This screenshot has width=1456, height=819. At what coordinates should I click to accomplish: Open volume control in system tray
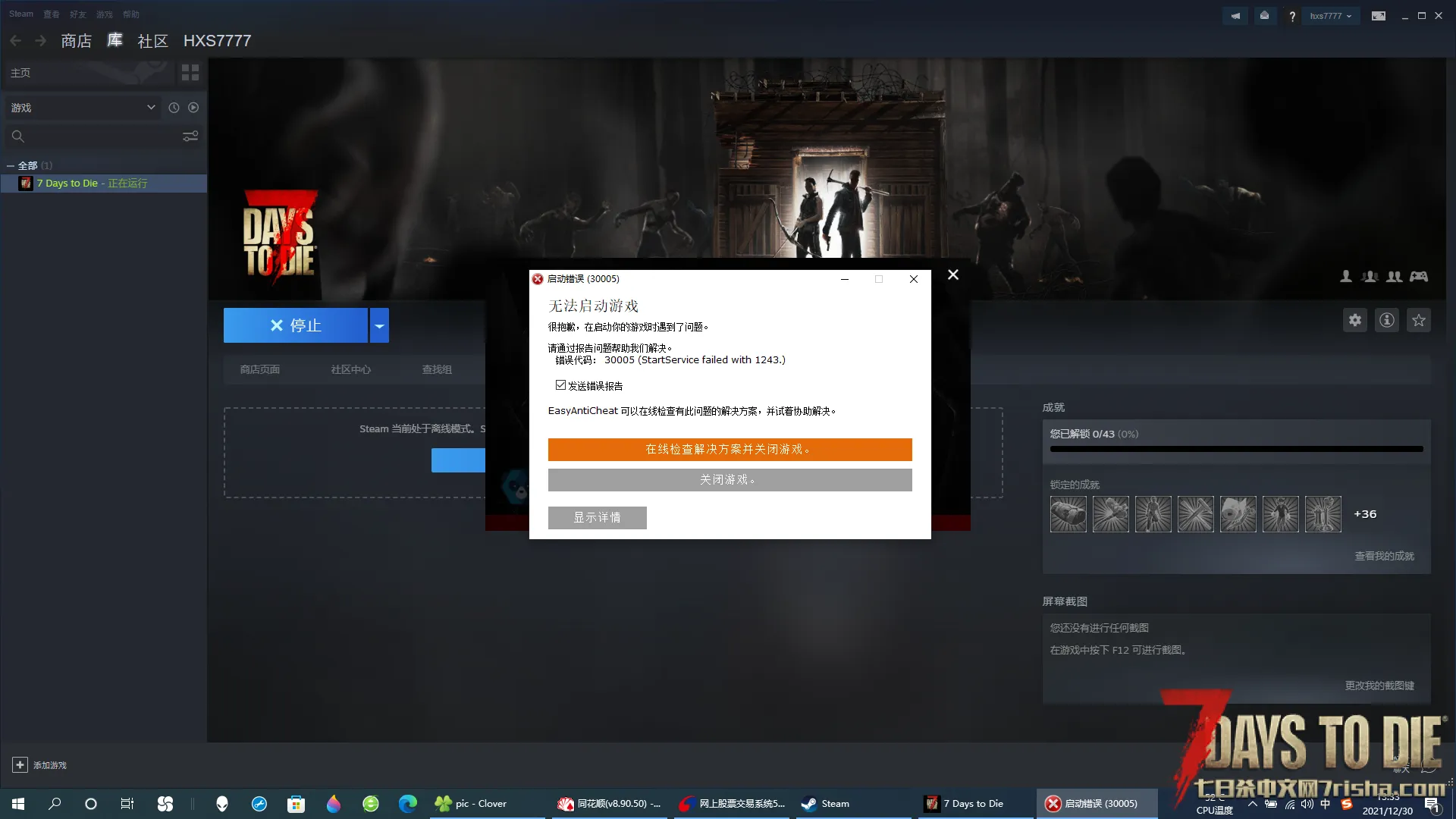pos(1307,804)
